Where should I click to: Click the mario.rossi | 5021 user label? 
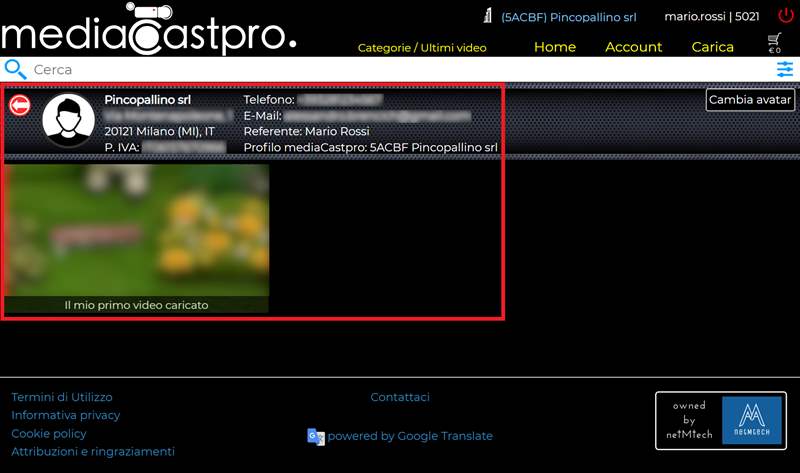712,16
